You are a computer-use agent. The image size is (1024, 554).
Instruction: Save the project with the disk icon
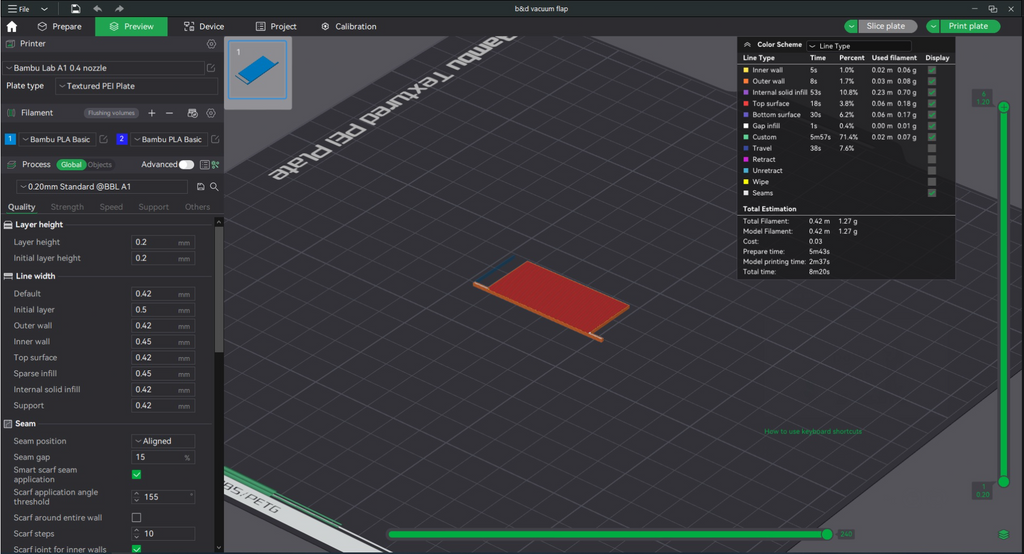76,8
